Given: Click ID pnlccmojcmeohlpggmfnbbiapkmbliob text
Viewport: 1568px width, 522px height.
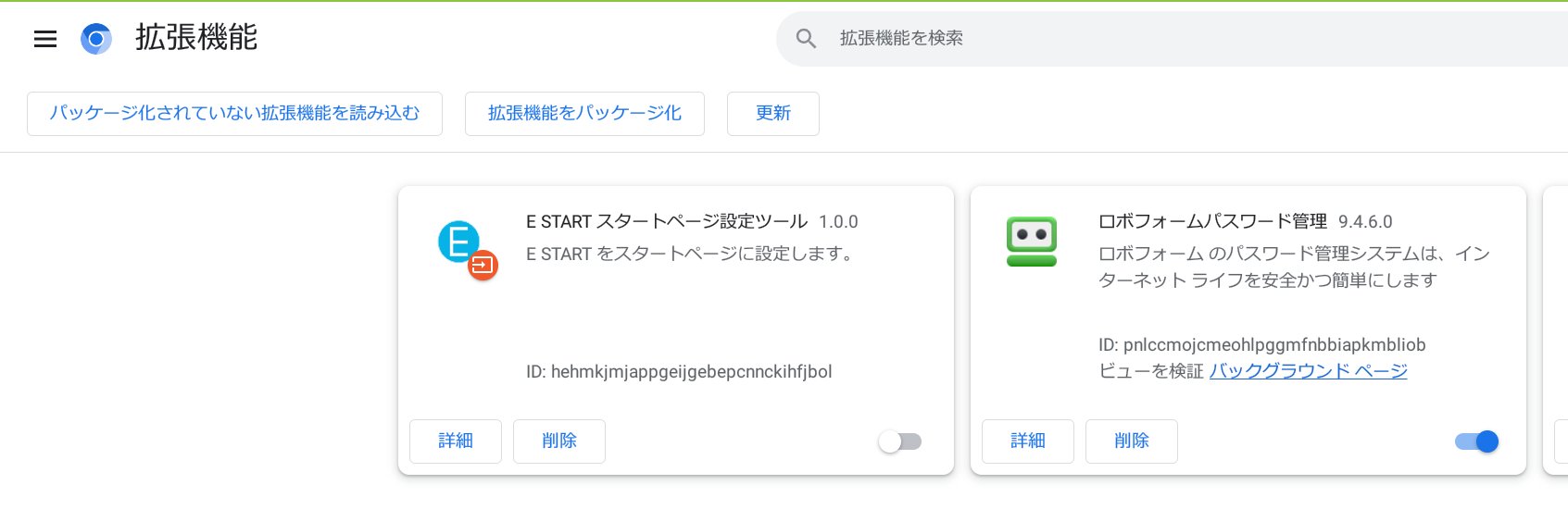Looking at the screenshot, I should 1262,345.
